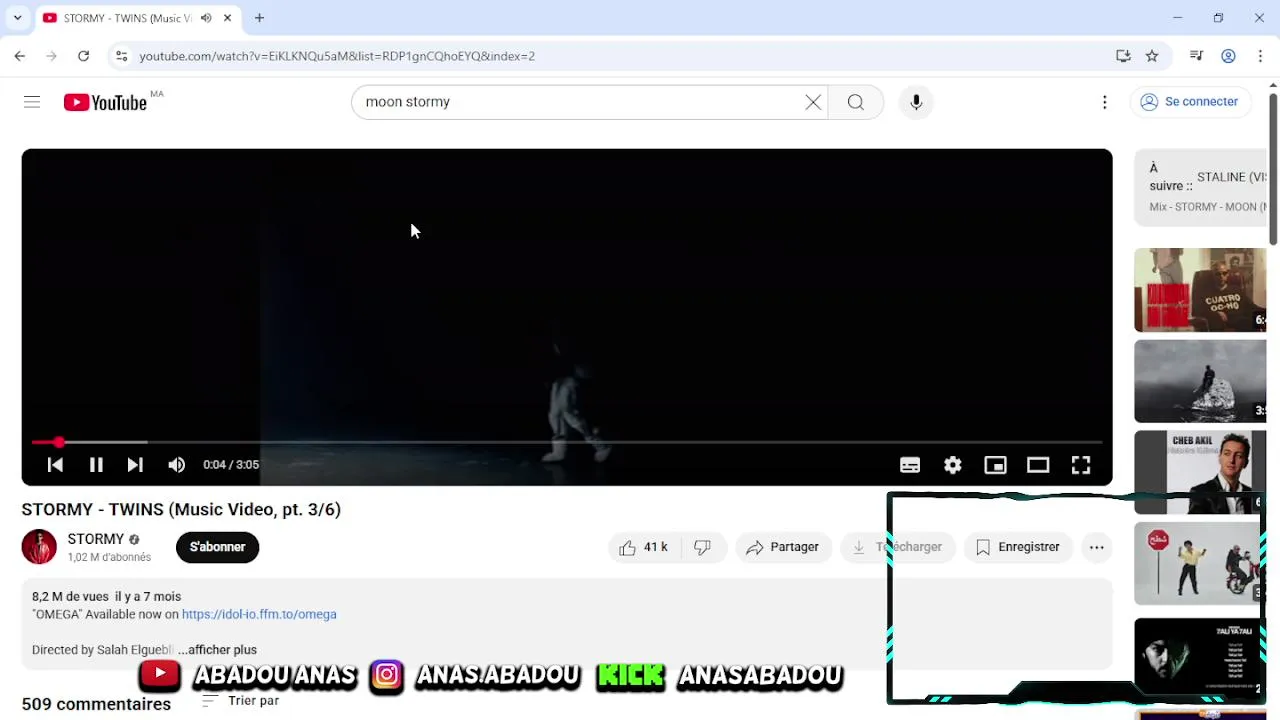This screenshot has width=1280, height=720.
Task: Open CUATRO recommended video thumbnail
Action: coord(1200,290)
